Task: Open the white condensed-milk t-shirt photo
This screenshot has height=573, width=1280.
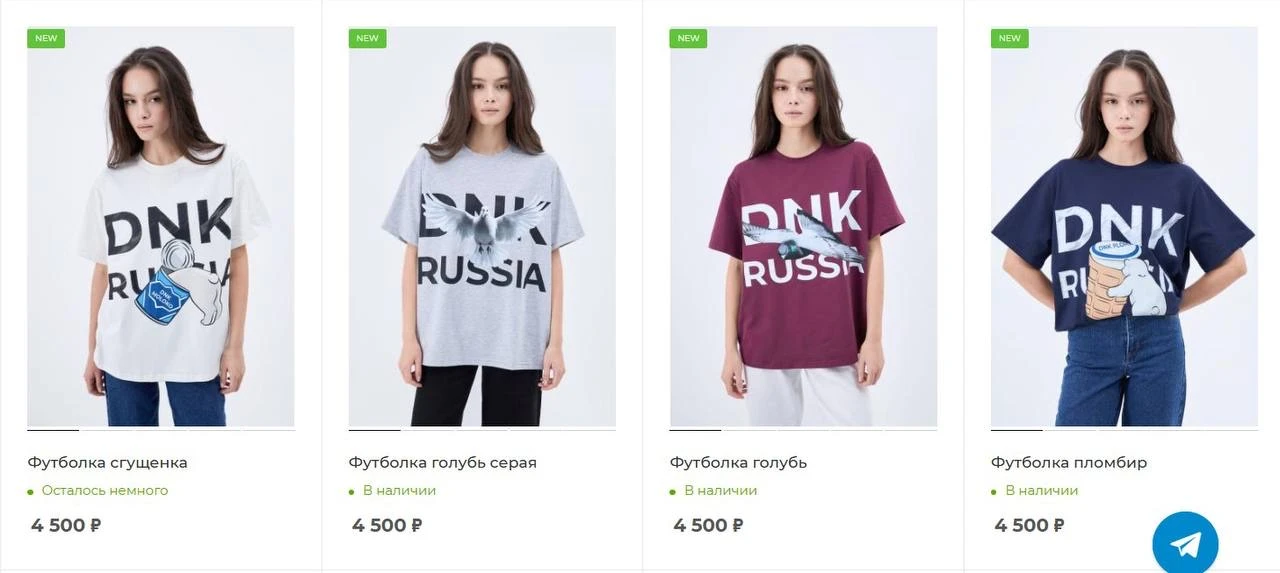Action: pyautogui.click(x=161, y=230)
